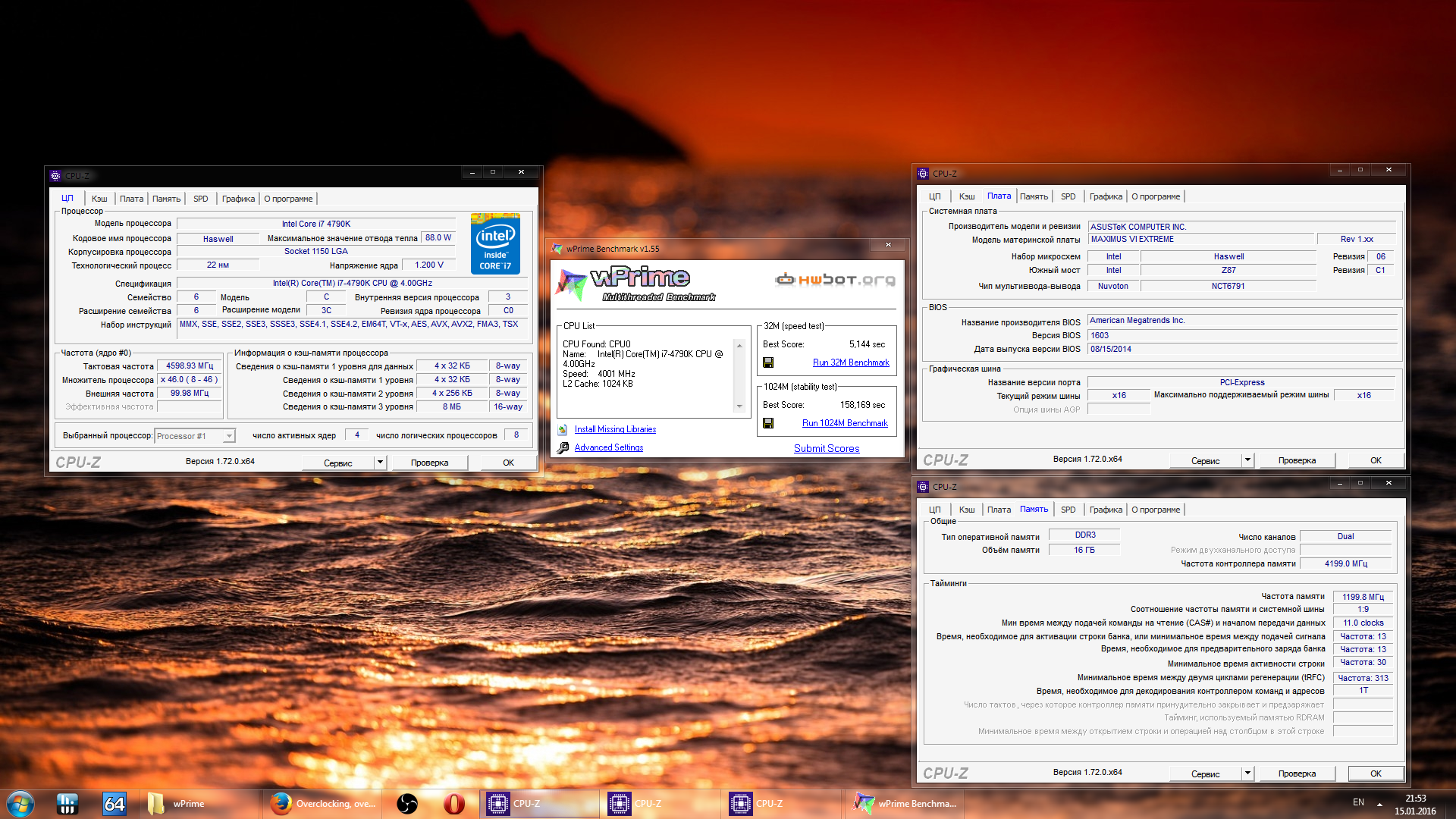
Task: Expand Сервис arrow in motherboard CPU-Z window
Action: point(1247,460)
